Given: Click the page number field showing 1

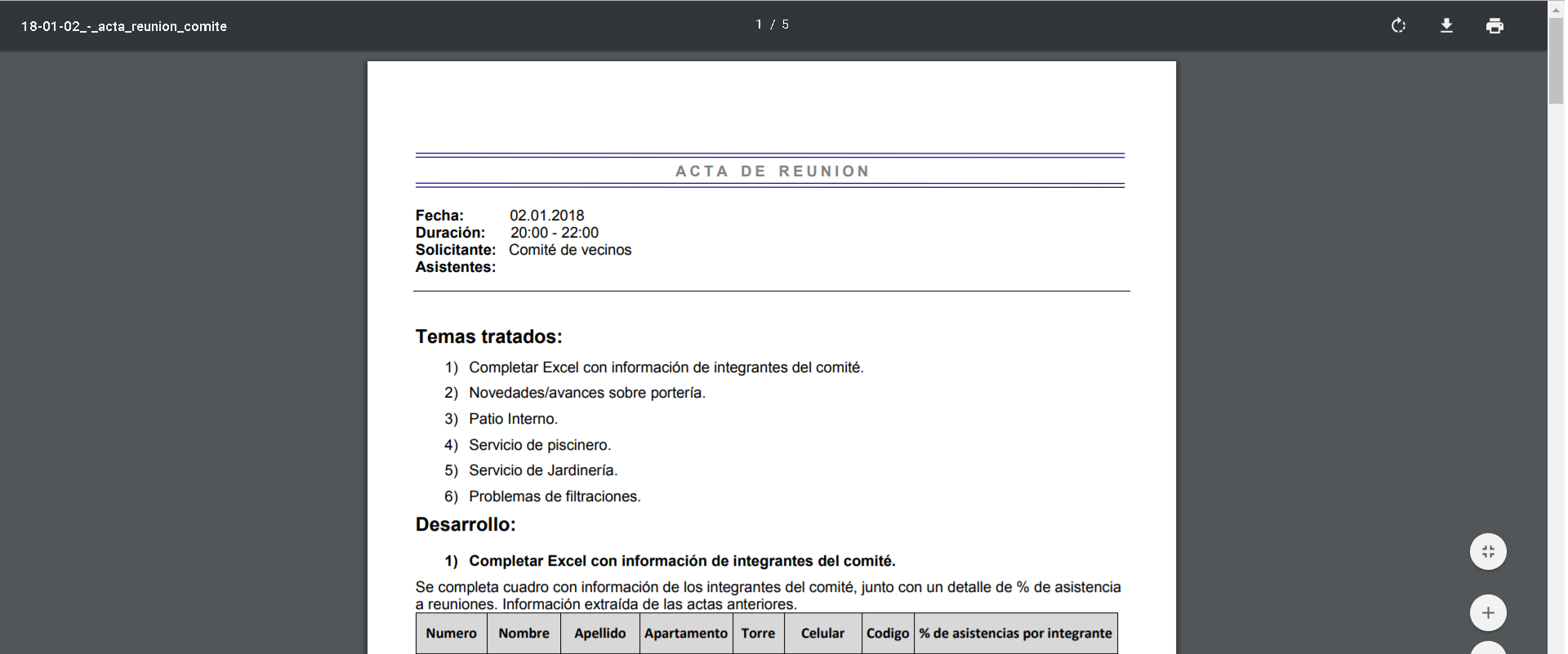Looking at the screenshot, I should pyautogui.click(x=759, y=24).
